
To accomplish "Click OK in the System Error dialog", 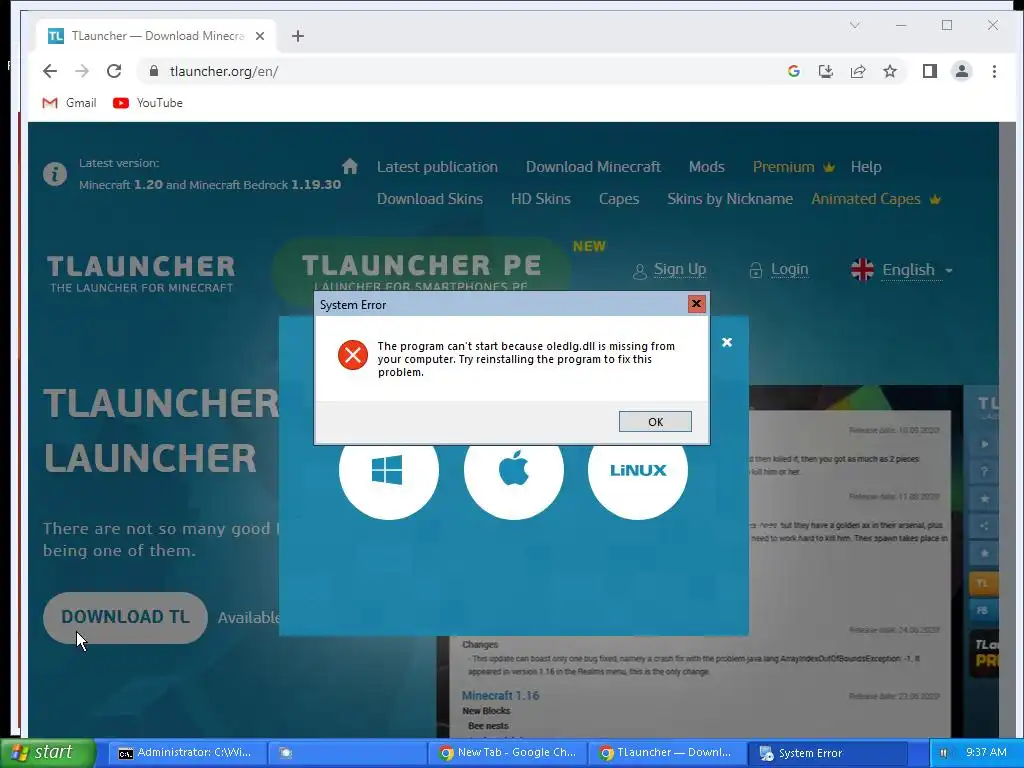I will [655, 421].
